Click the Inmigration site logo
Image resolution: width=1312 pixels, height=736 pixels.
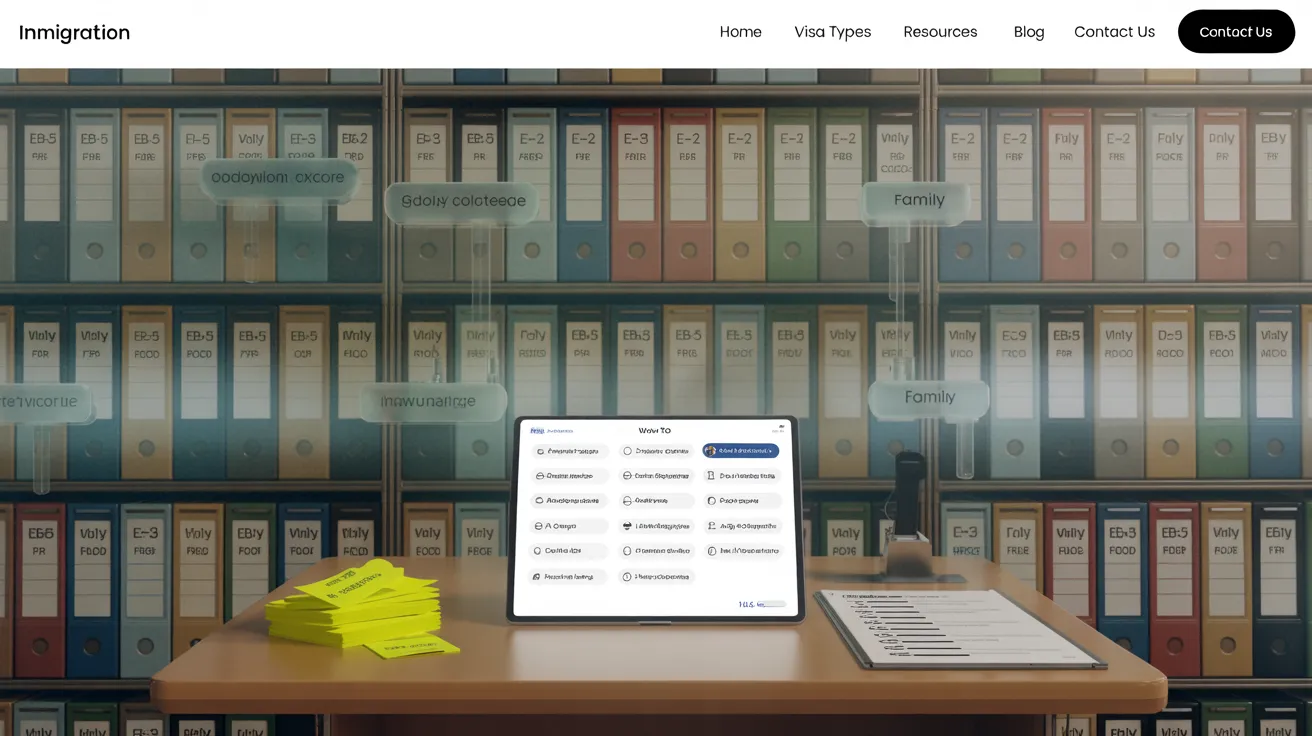74,32
